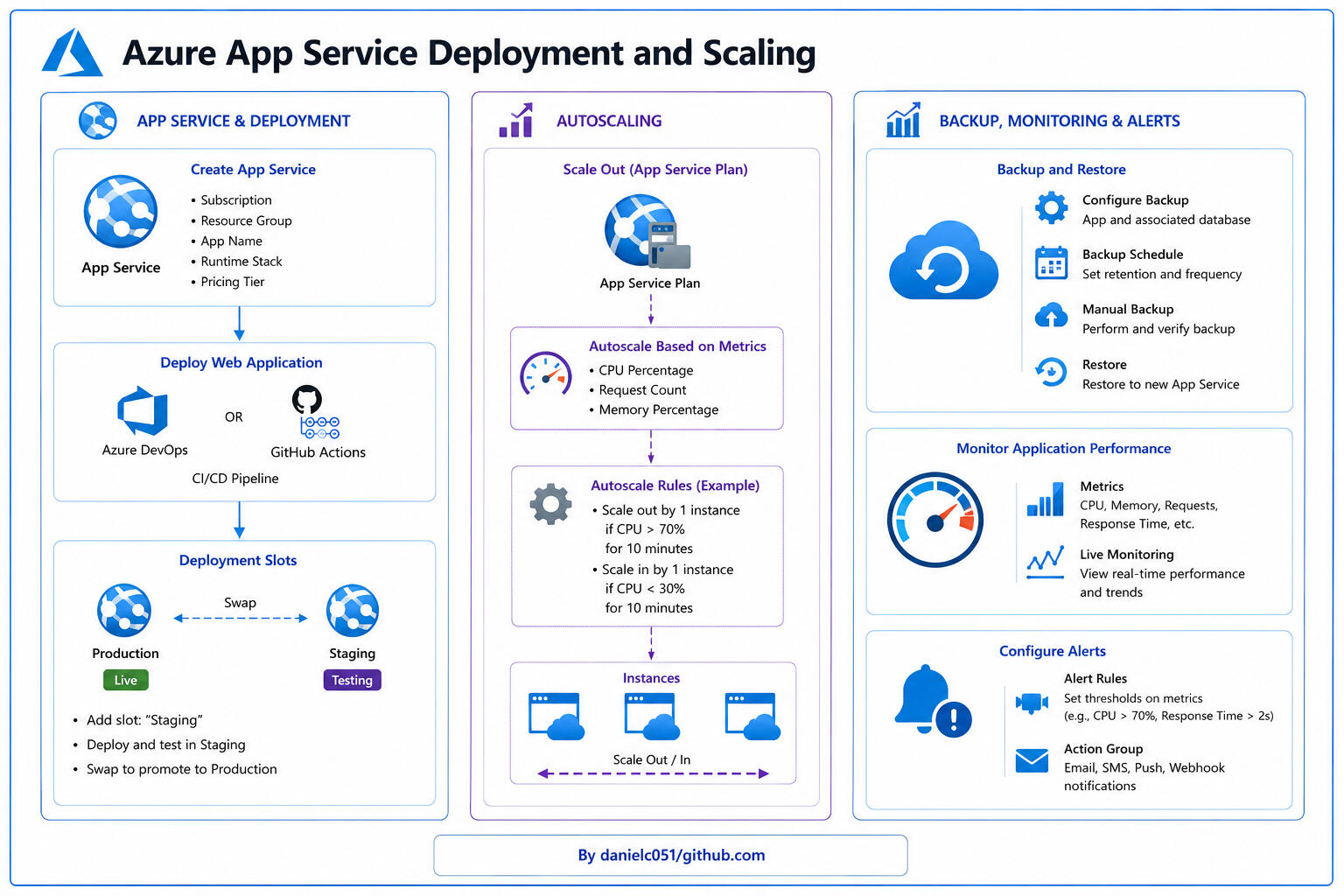Click the Runtime Stack bullet item
This screenshot has height=896, width=1344.
click(236, 261)
